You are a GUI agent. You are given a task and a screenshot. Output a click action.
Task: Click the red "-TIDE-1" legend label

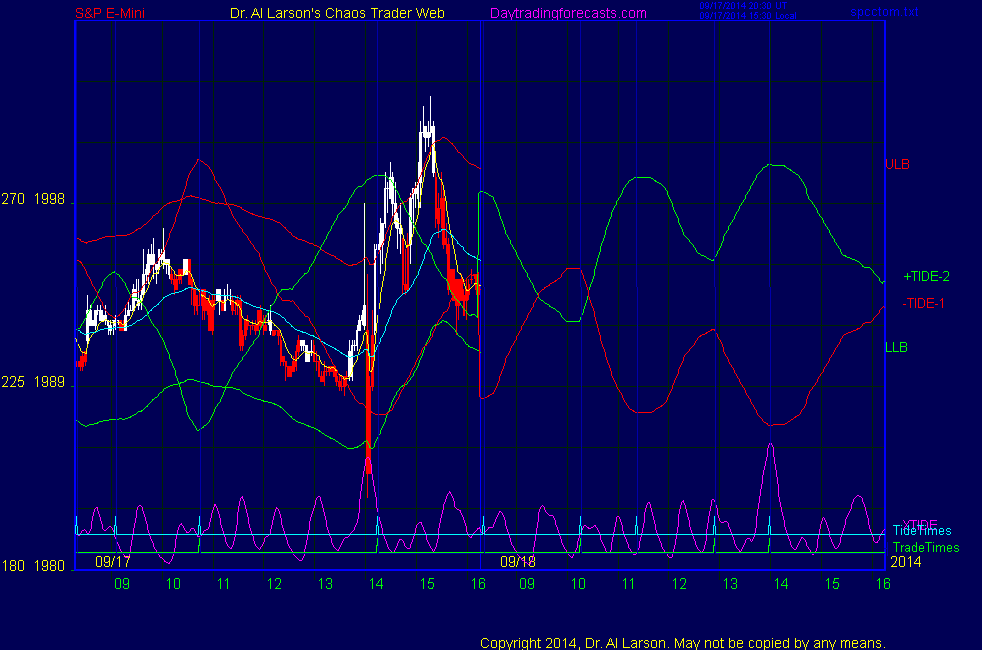(923, 303)
